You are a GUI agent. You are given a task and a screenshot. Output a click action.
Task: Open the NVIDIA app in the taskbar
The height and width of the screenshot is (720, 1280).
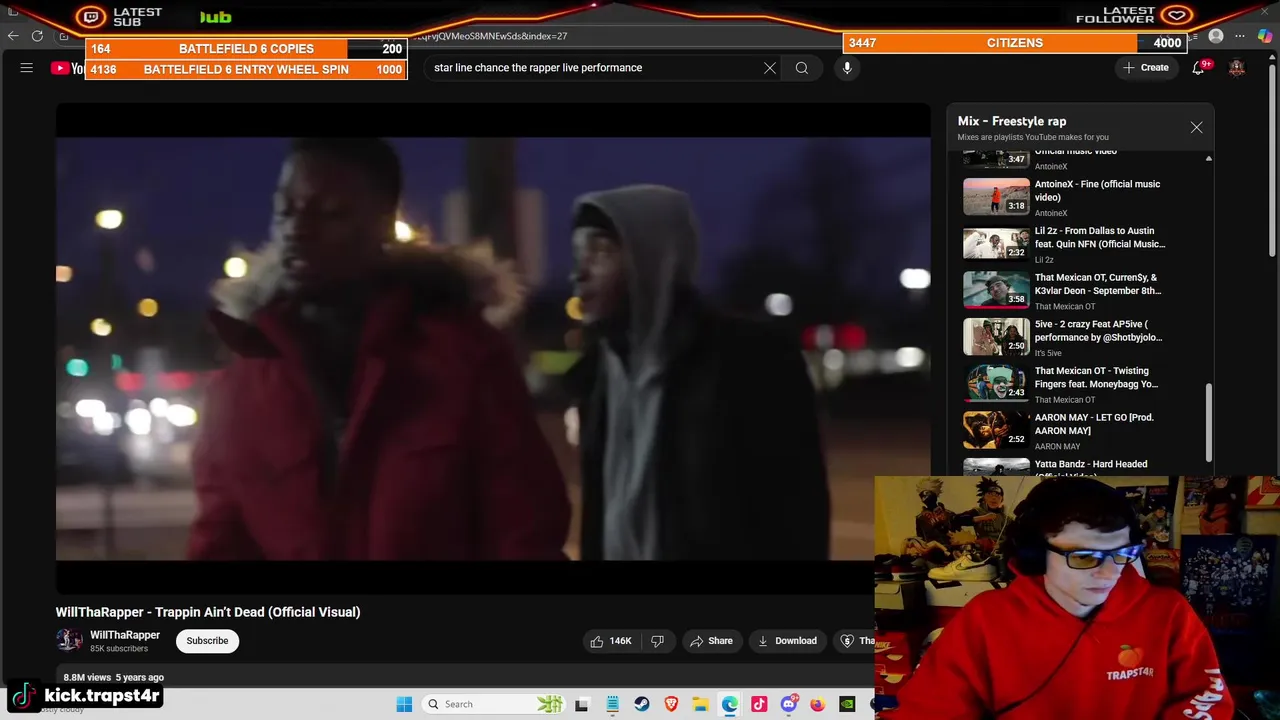coord(847,704)
